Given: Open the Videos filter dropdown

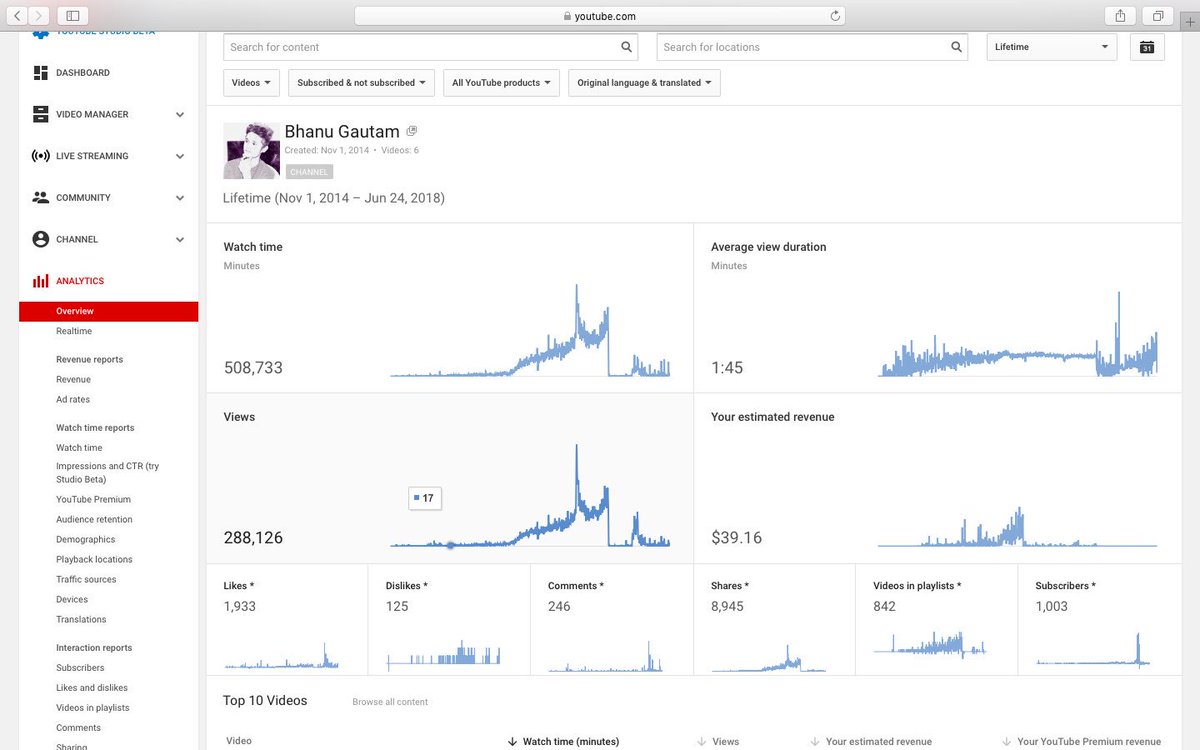Looking at the screenshot, I should [251, 83].
